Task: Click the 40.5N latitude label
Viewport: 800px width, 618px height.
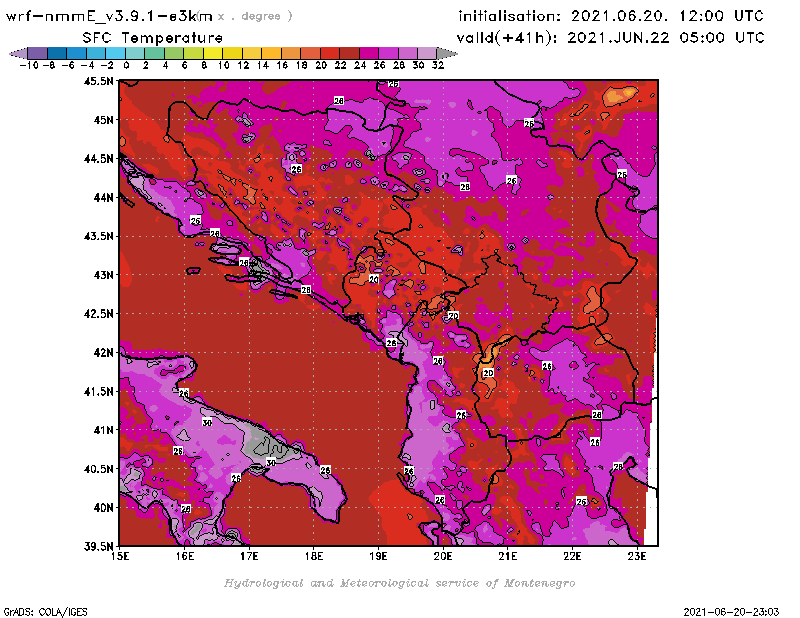Action: (x=98, y=469)
